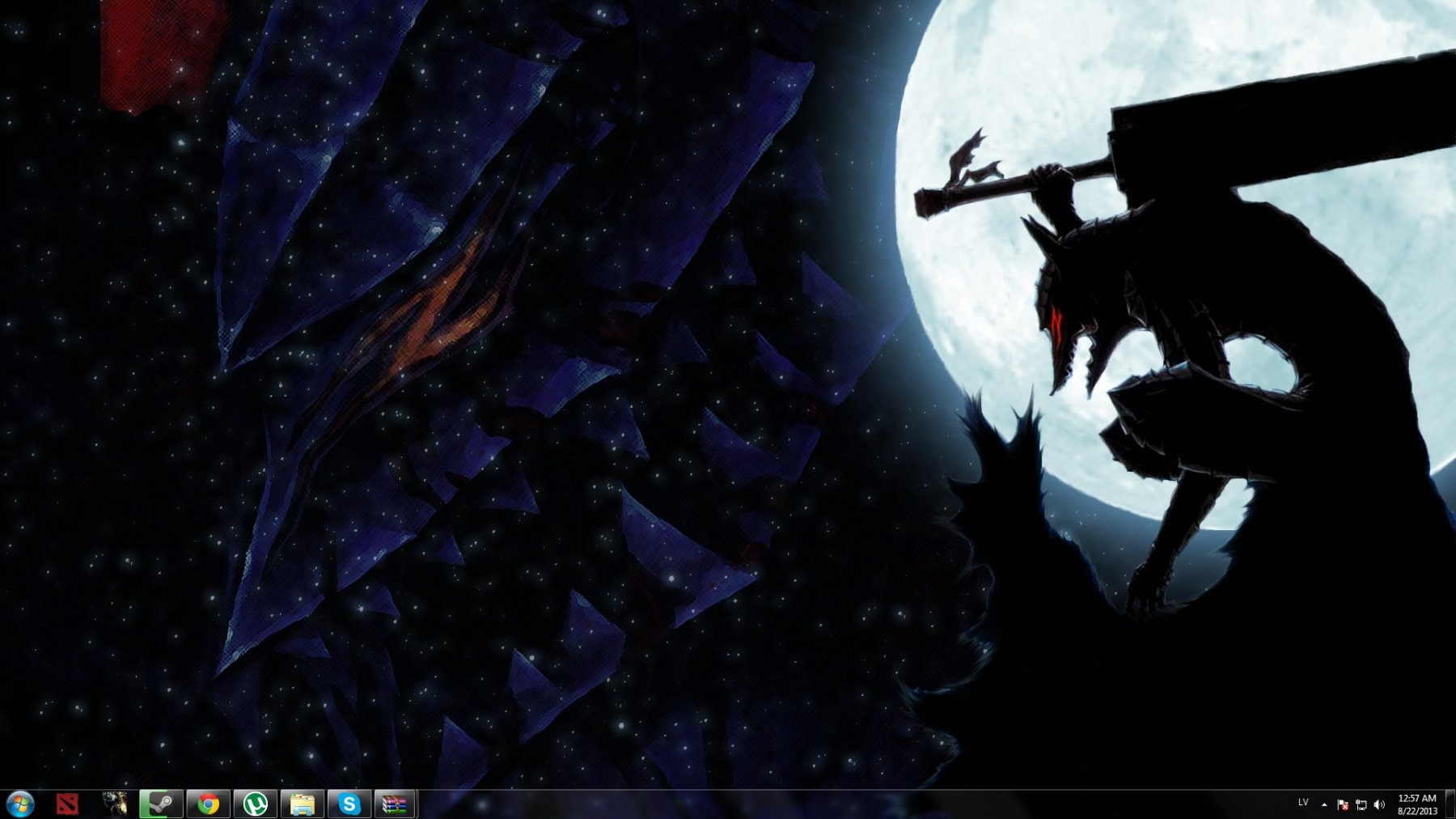Expand the hidden tray icons arrow
The height and width of the screenshot is (819, 1456).
point(1324,804)
